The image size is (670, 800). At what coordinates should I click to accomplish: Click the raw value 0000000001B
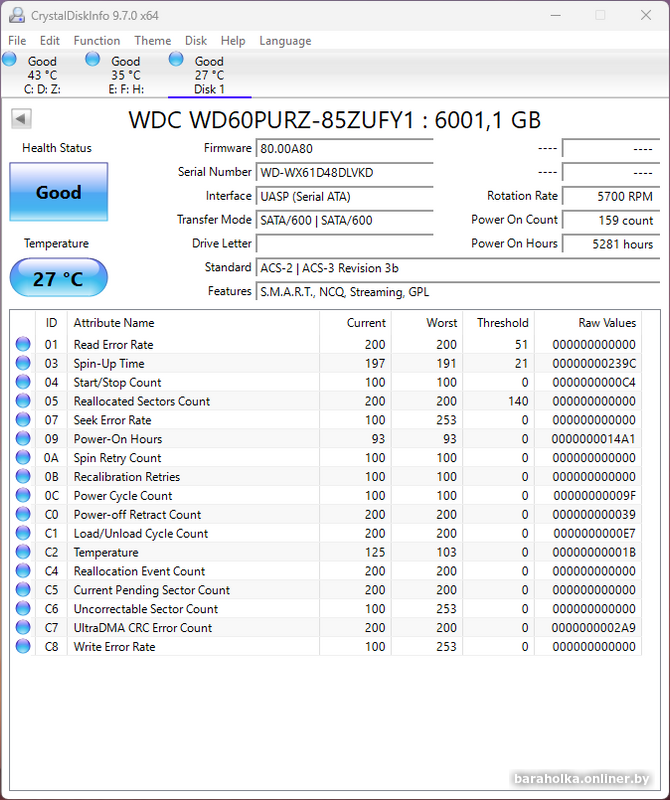coord(594,552)
